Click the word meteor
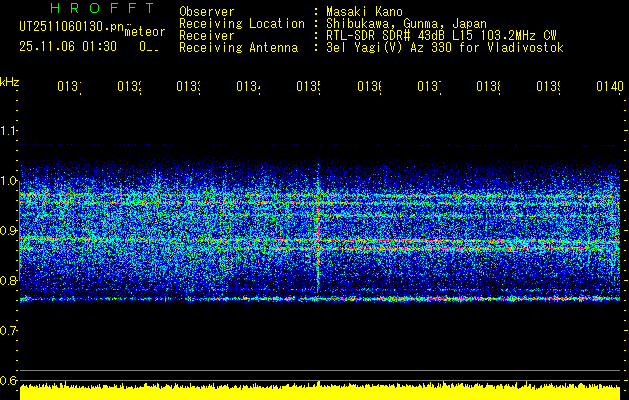 [x=145, y=32]
